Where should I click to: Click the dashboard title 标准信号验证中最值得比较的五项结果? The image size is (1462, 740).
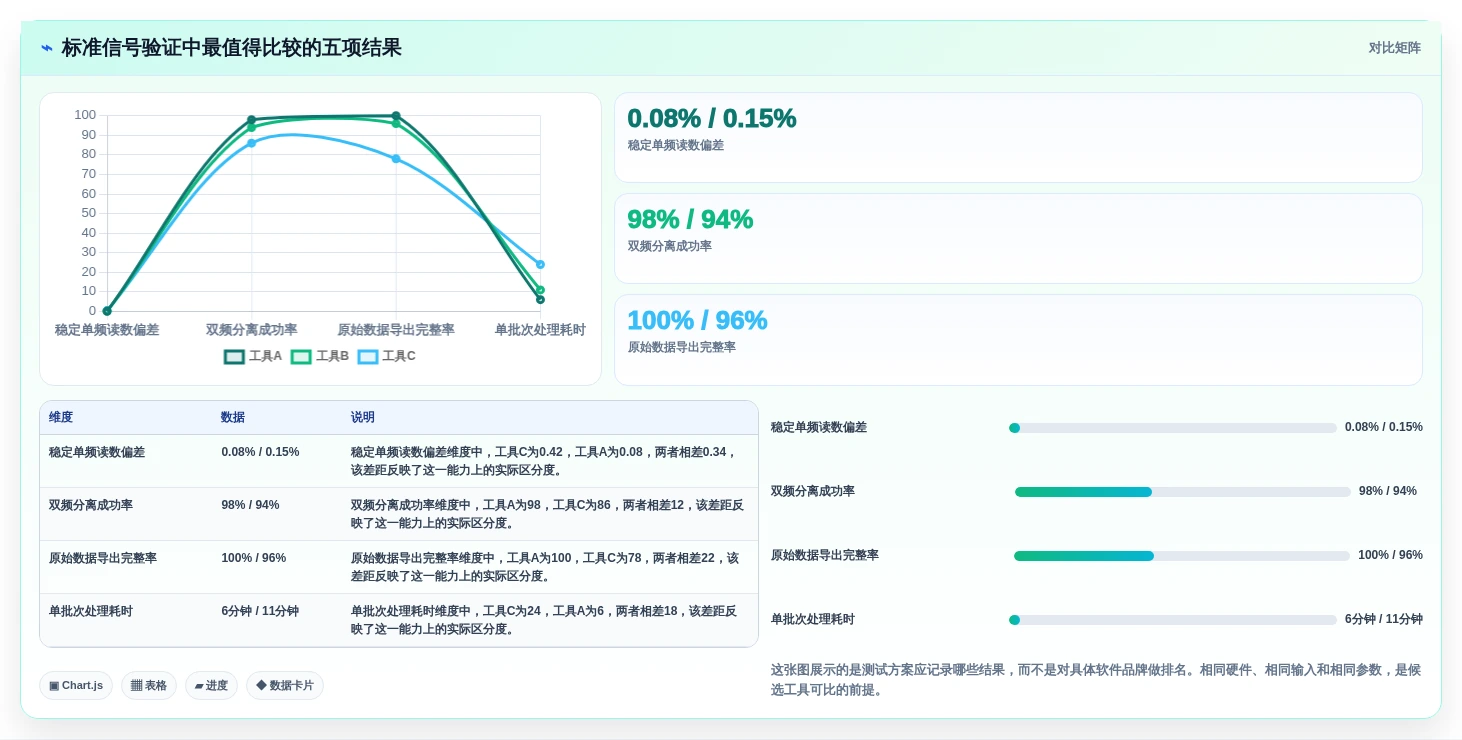232,48
